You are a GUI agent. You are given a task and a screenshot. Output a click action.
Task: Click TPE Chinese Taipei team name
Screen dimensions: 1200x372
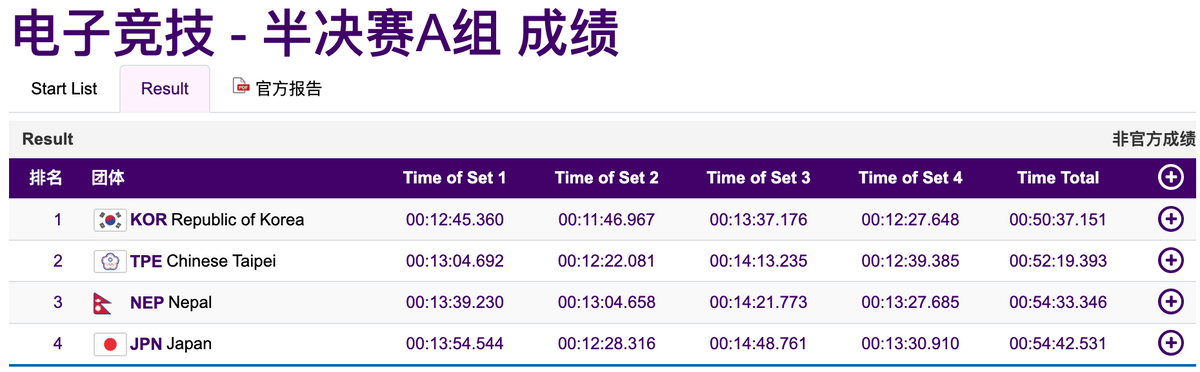point(203,261)
